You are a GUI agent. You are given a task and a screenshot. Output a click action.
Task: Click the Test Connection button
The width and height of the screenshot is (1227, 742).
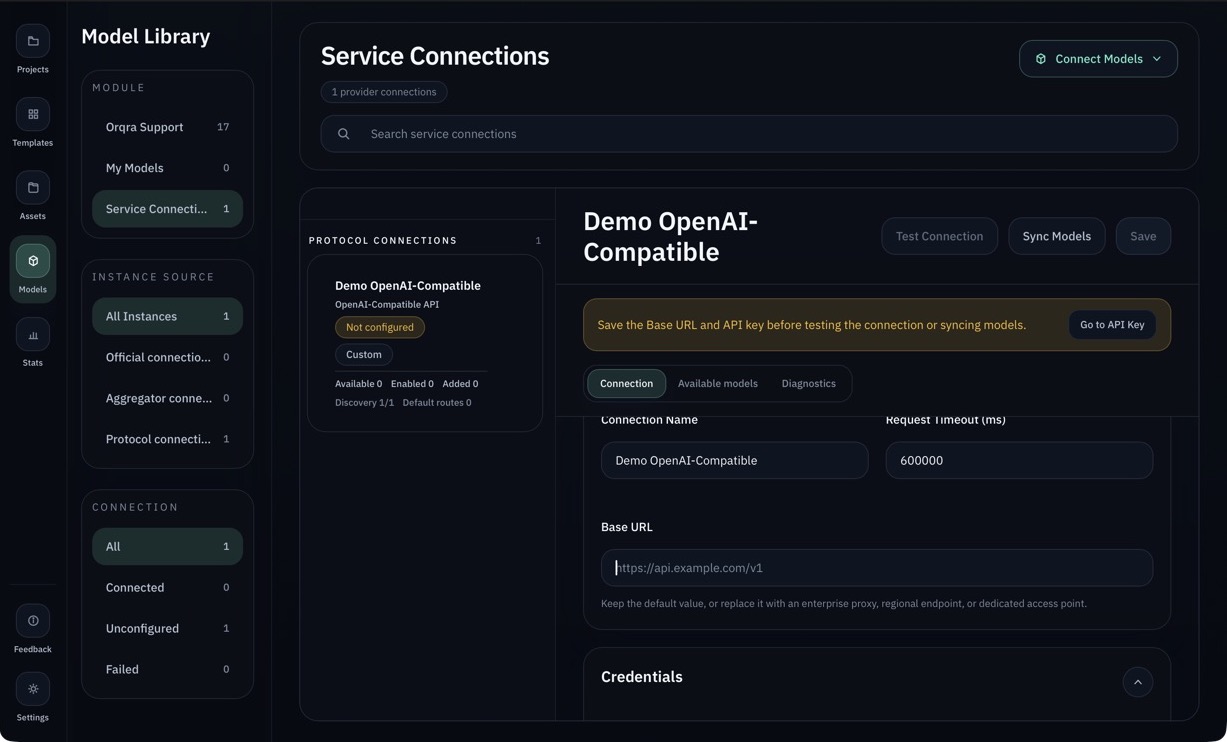939,236
